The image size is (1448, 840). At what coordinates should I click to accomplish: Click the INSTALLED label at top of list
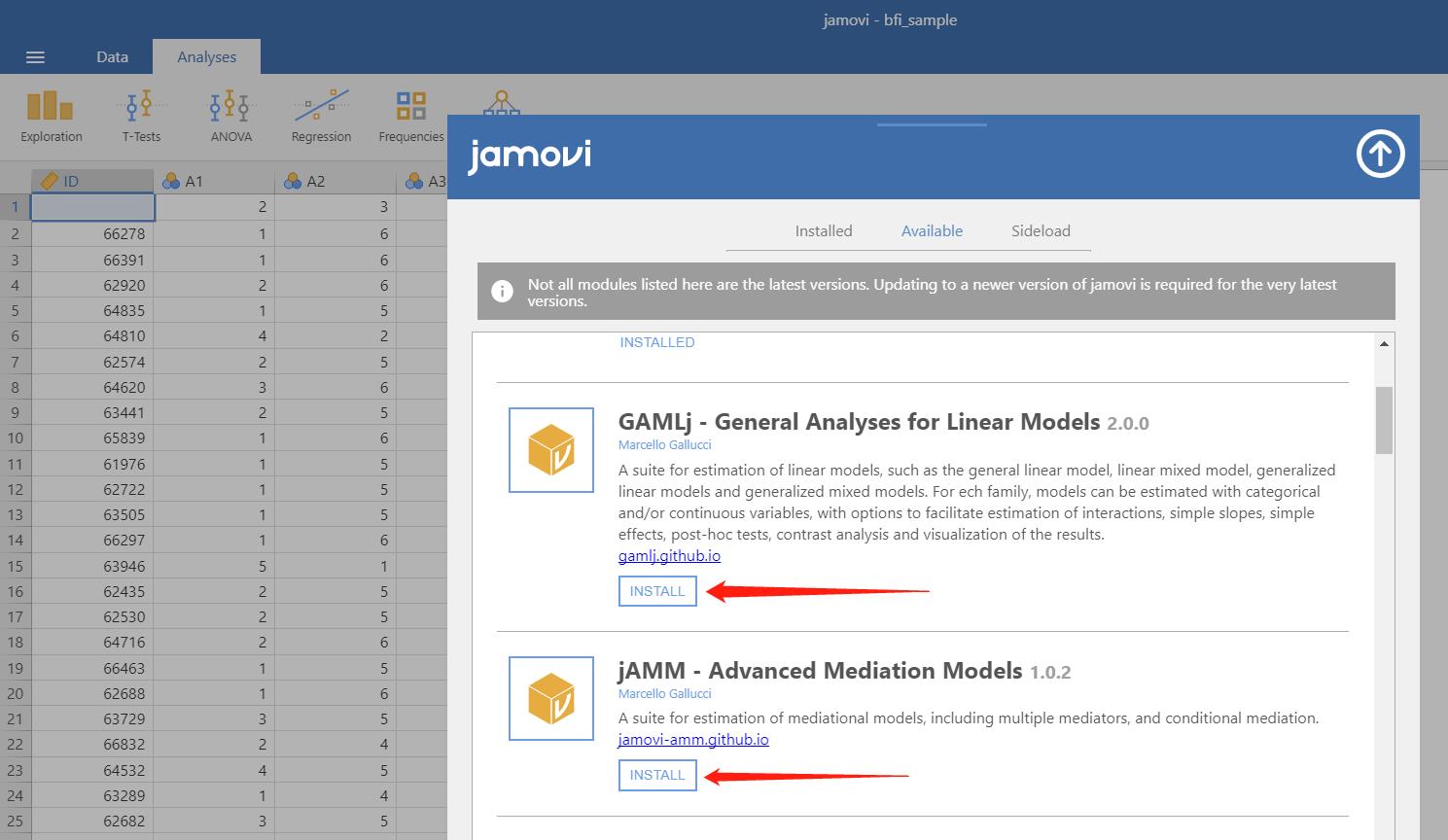click(x=657, y=342)
